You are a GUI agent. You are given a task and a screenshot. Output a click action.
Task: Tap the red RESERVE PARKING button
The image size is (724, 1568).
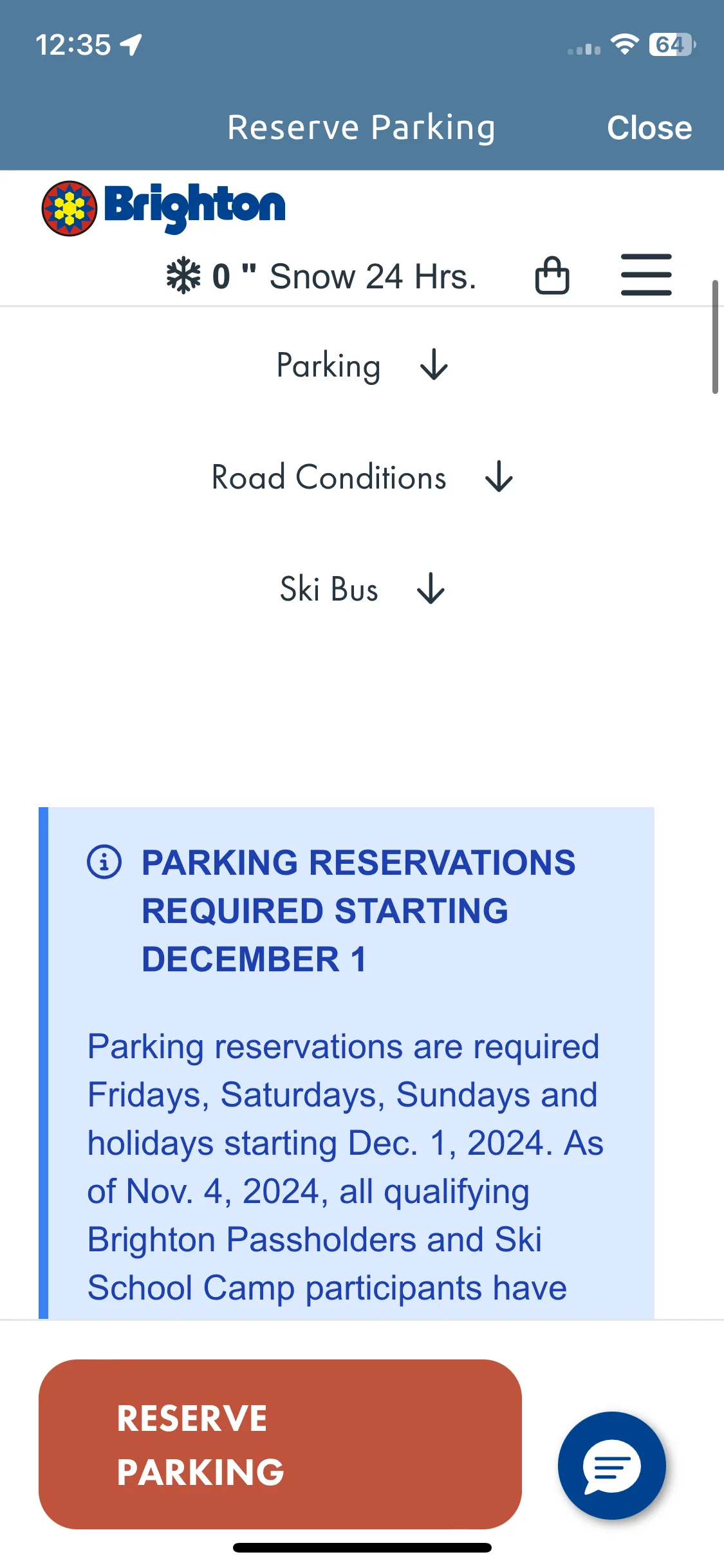click(280, 1444)
